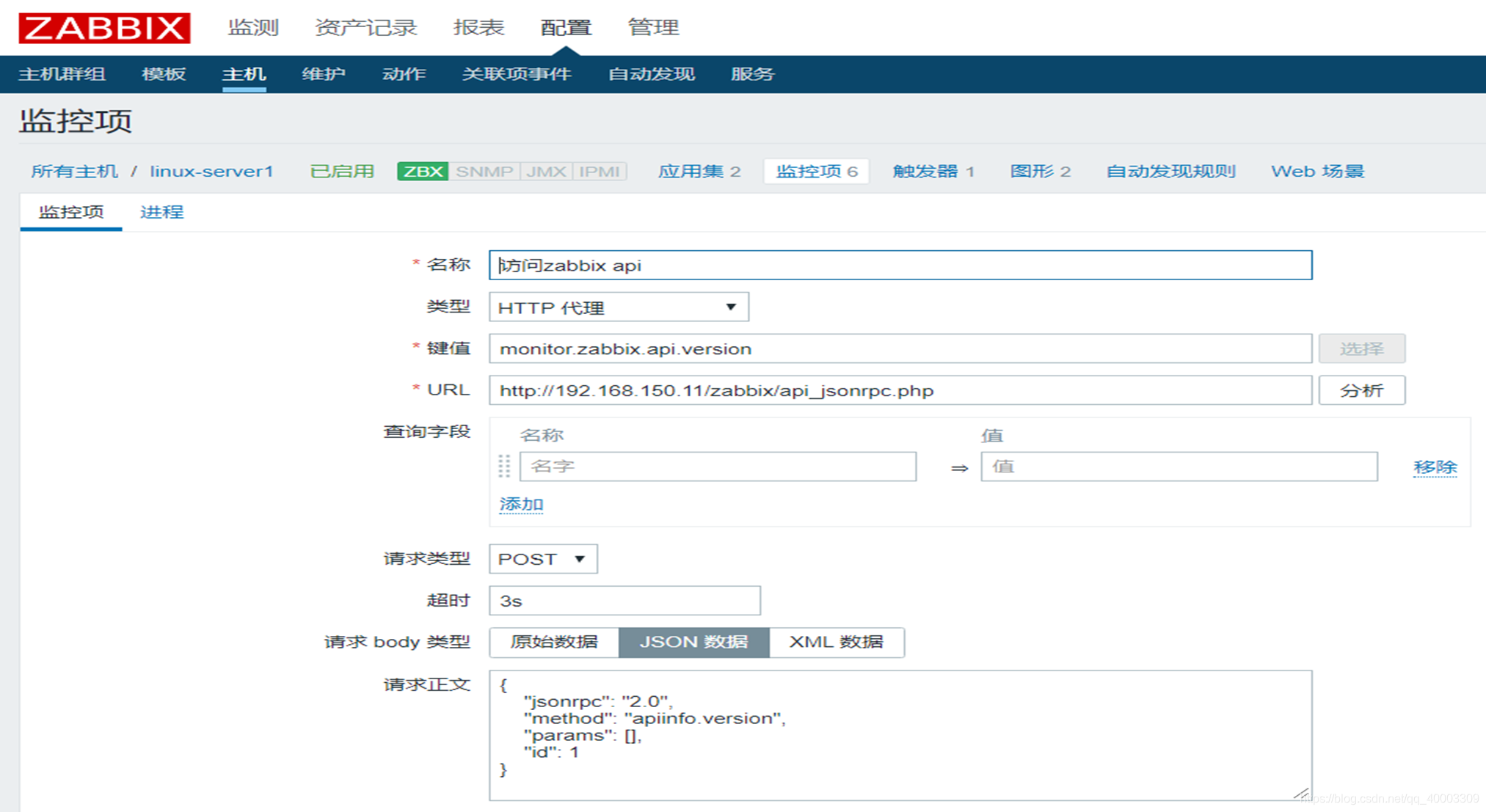Select the 原始数据 body type

(x=554, y=642)
